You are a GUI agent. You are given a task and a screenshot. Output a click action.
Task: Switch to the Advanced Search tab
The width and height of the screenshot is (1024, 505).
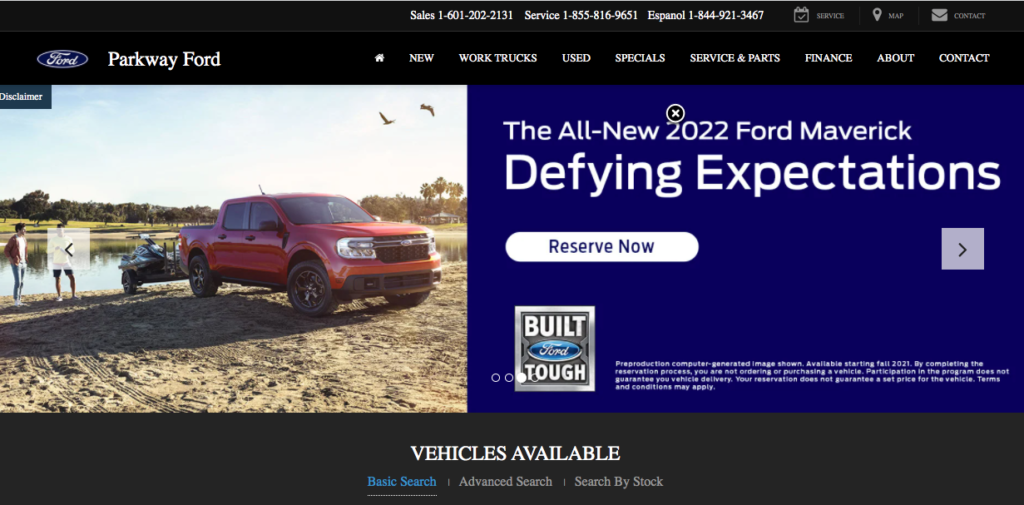click(x=505, y=481)
